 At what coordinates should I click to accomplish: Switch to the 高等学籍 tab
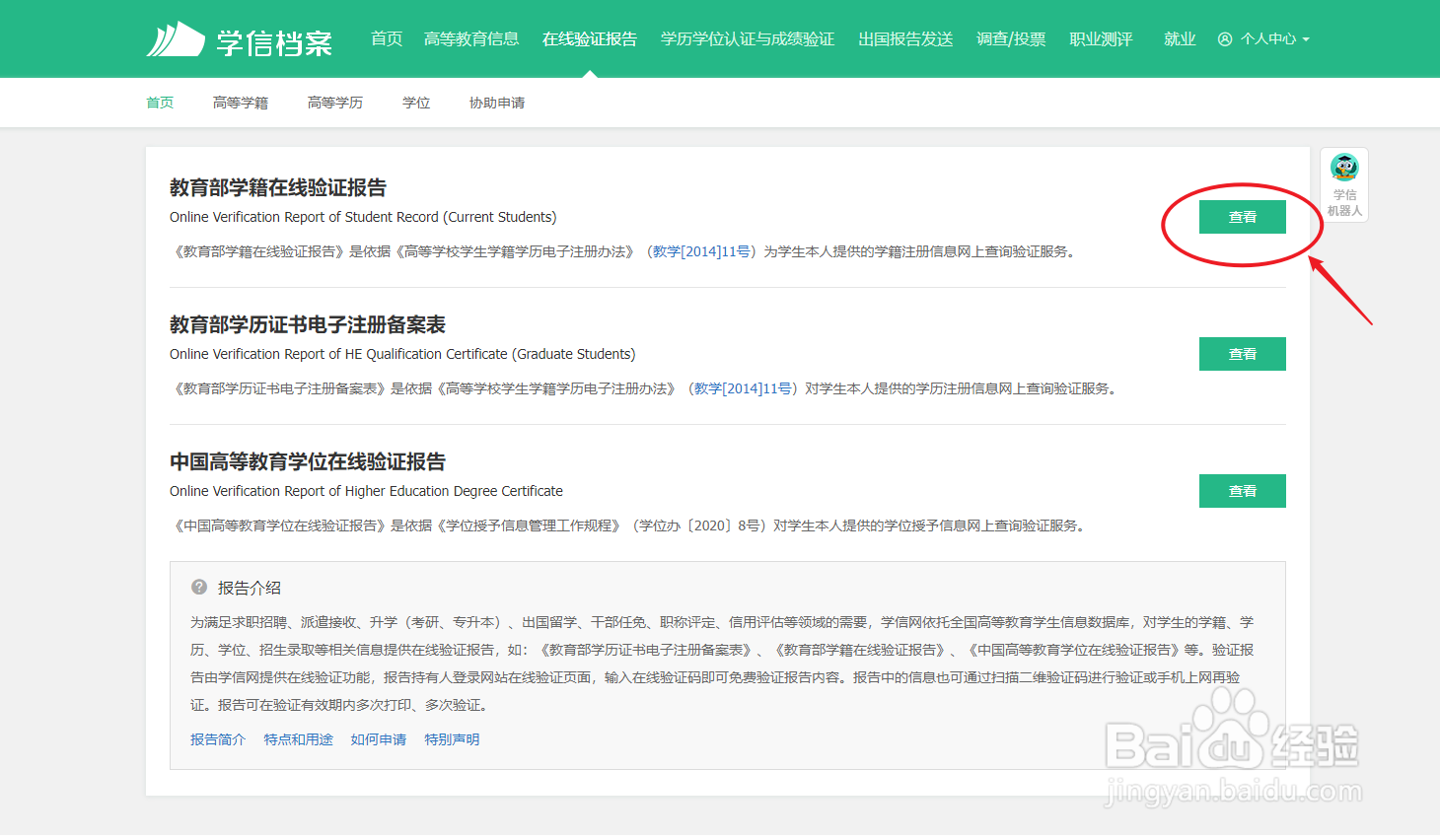click(x=240, y=102)
